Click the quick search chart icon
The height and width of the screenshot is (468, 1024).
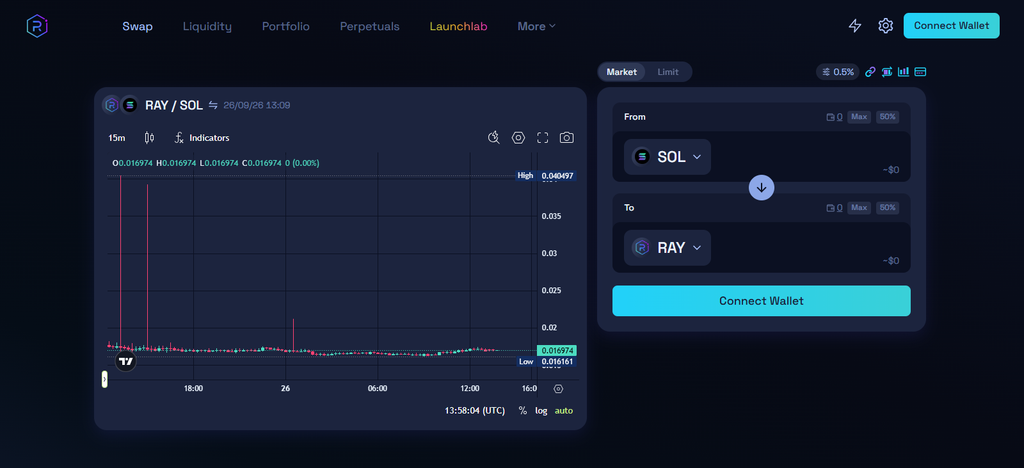click(x=494, y=138)
